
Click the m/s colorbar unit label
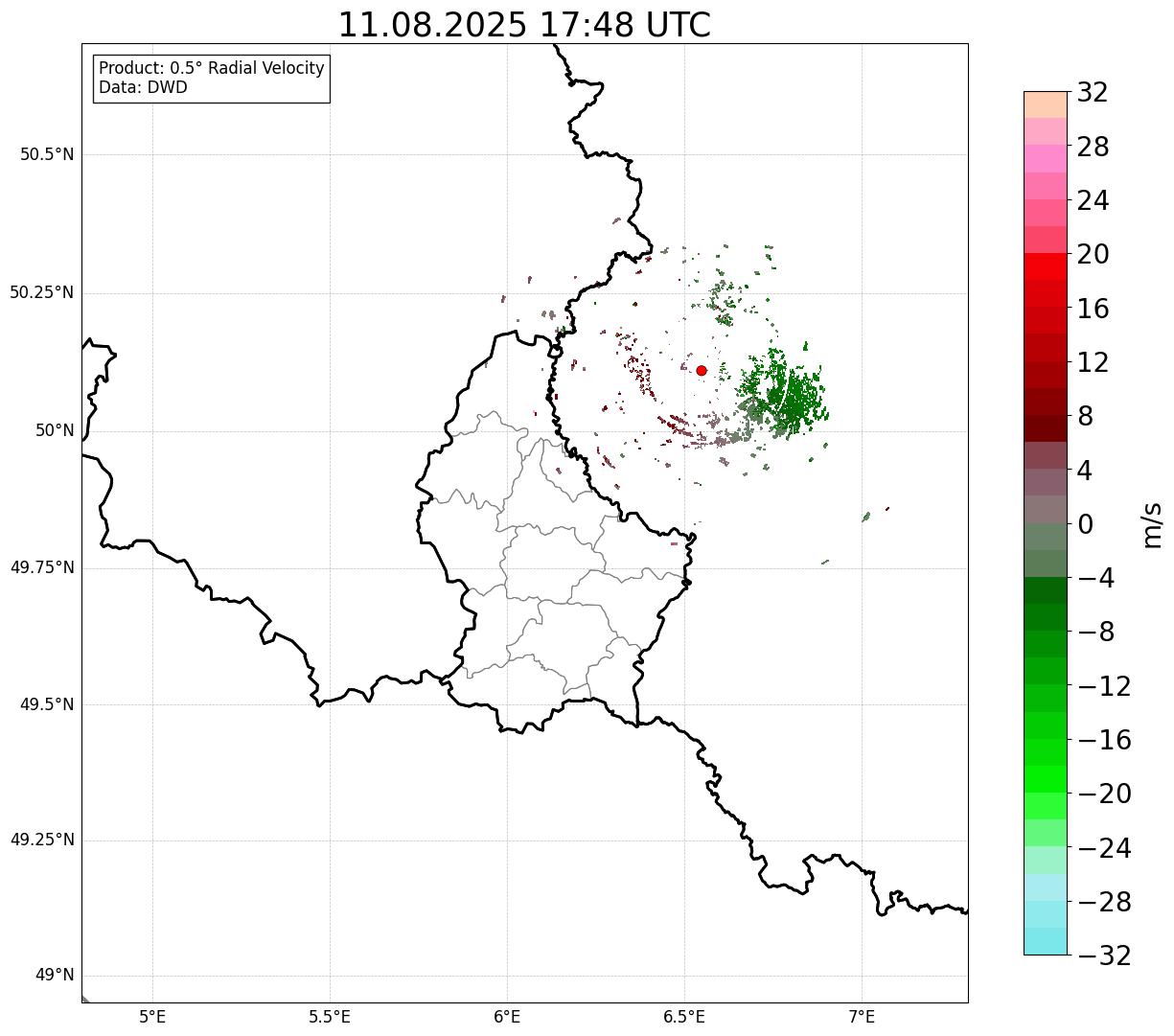pos(1151,523)
